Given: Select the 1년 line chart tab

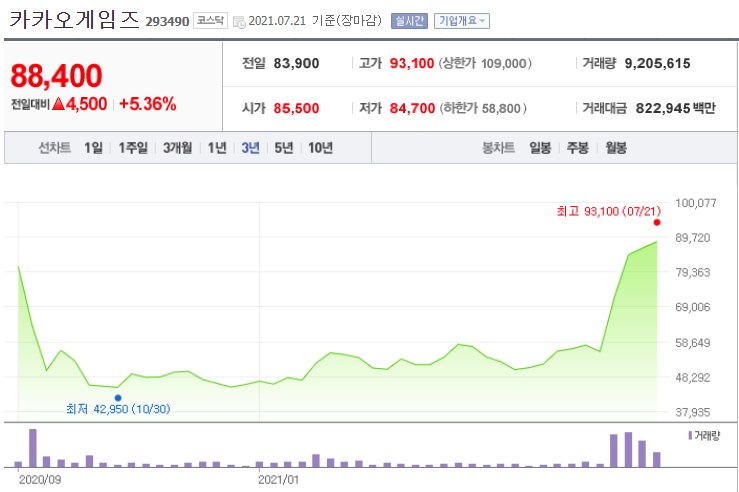Looking at the screenshot, I should pyautogui.click(x=217, y=148).
